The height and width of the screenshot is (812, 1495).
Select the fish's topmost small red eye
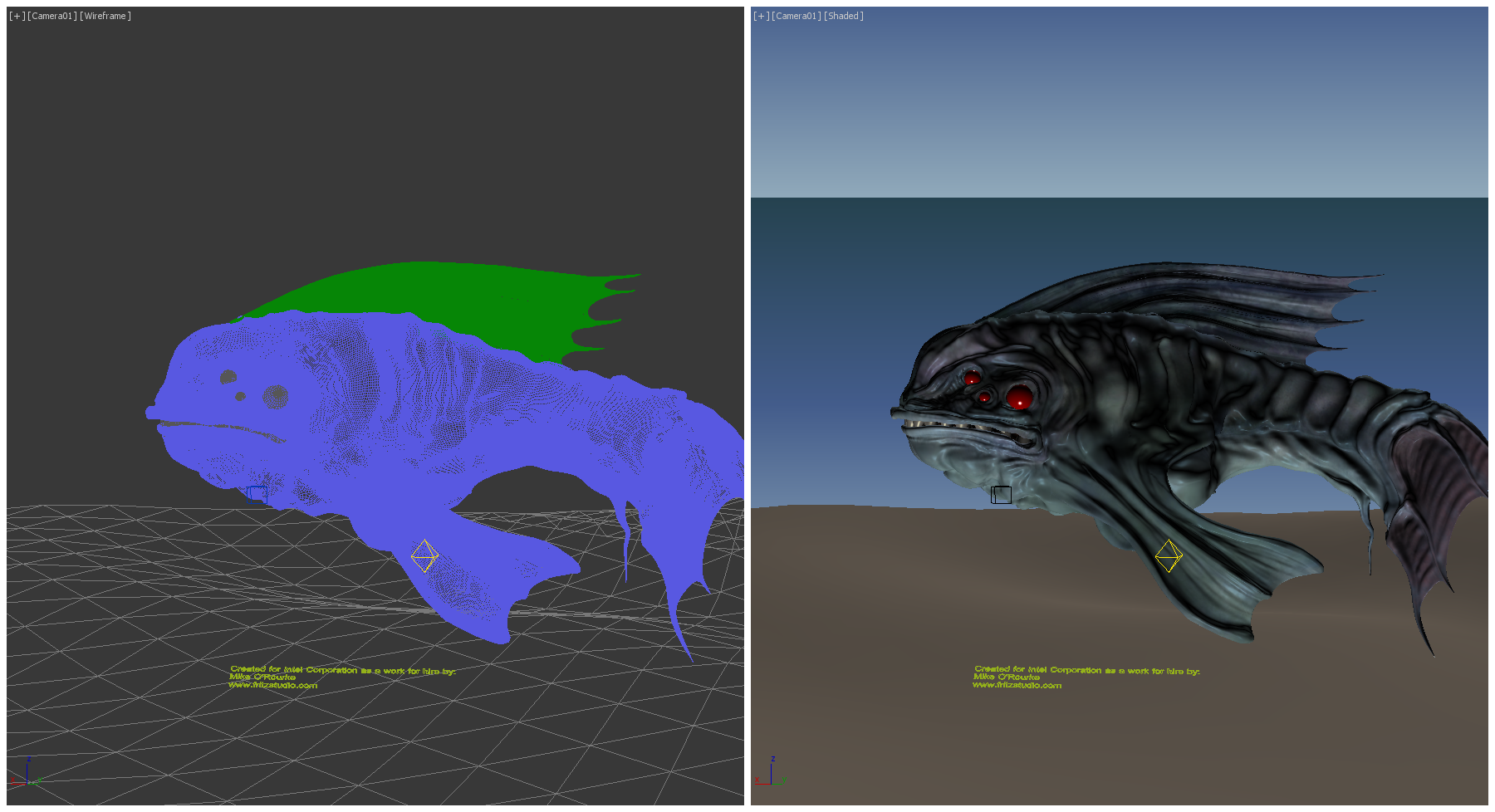coord(972,378)
